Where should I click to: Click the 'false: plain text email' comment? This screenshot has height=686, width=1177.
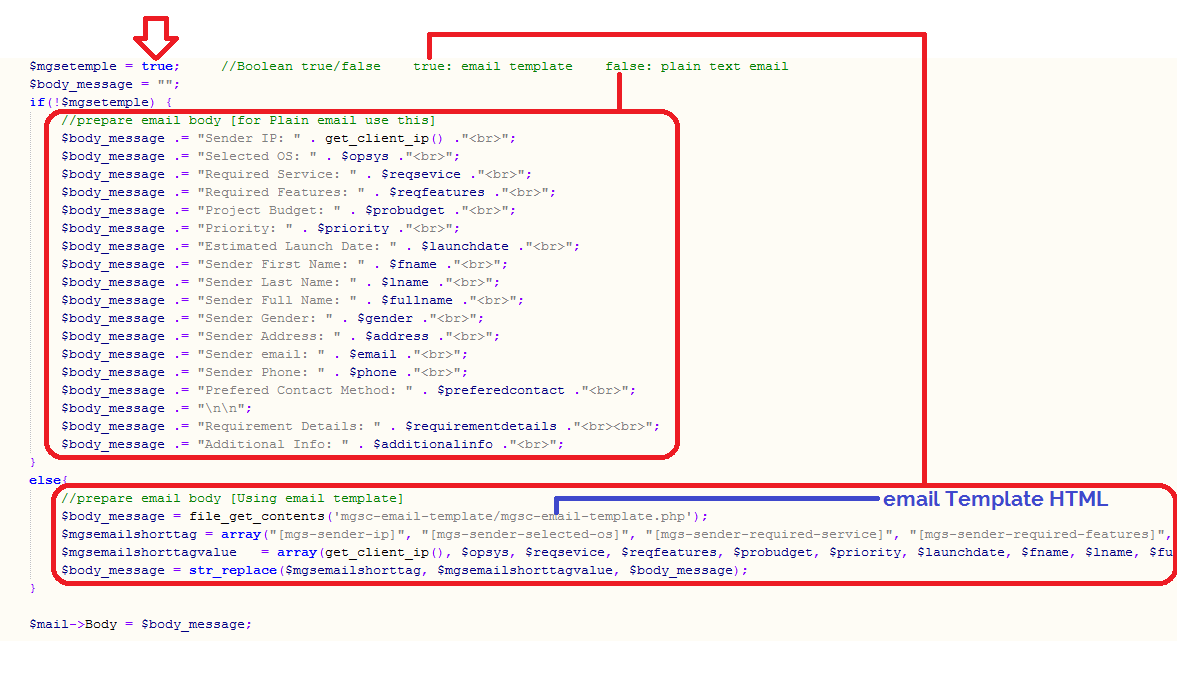click(696, 66)
